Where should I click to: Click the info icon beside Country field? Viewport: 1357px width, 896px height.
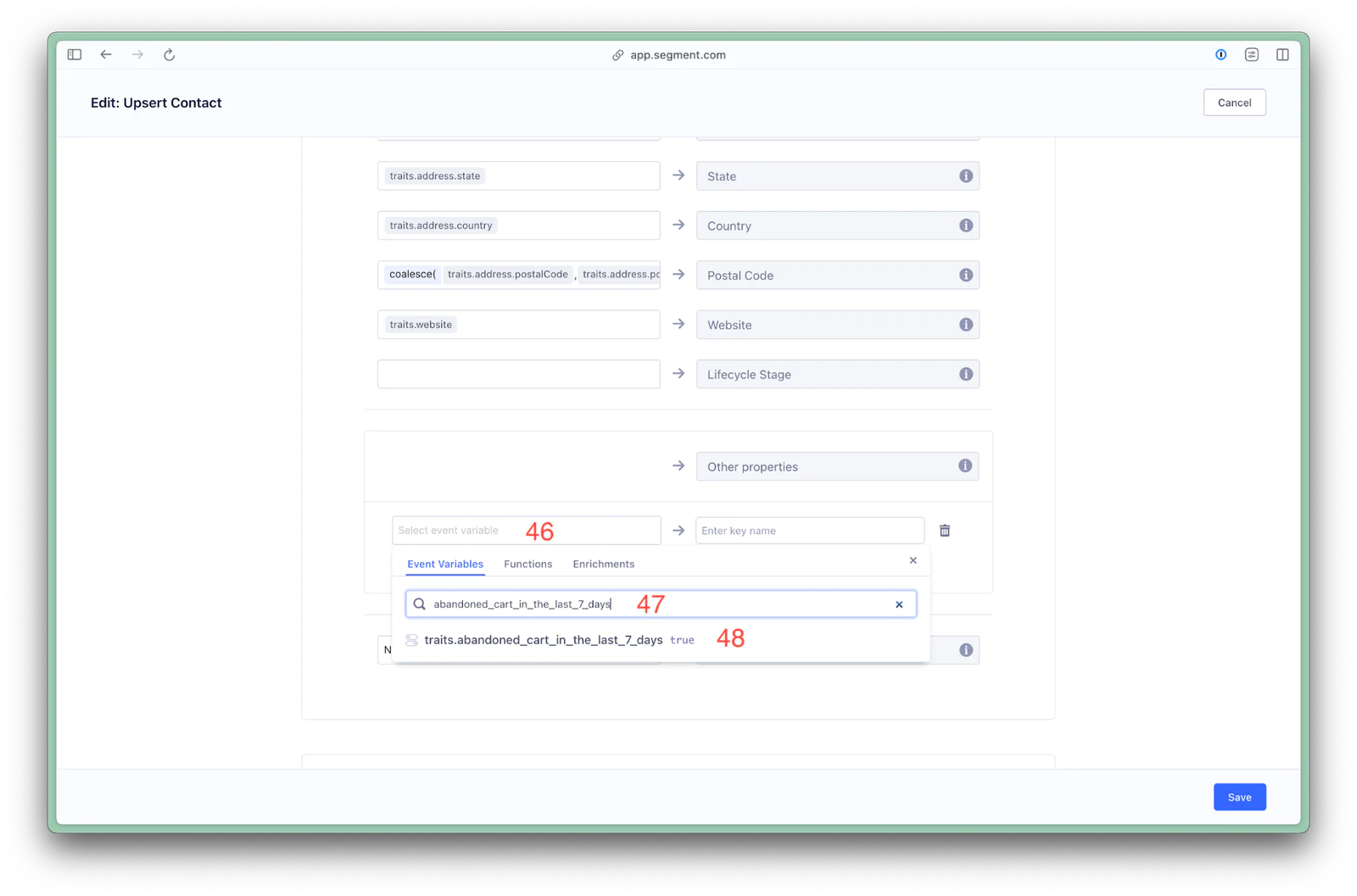tap(965, 225)
